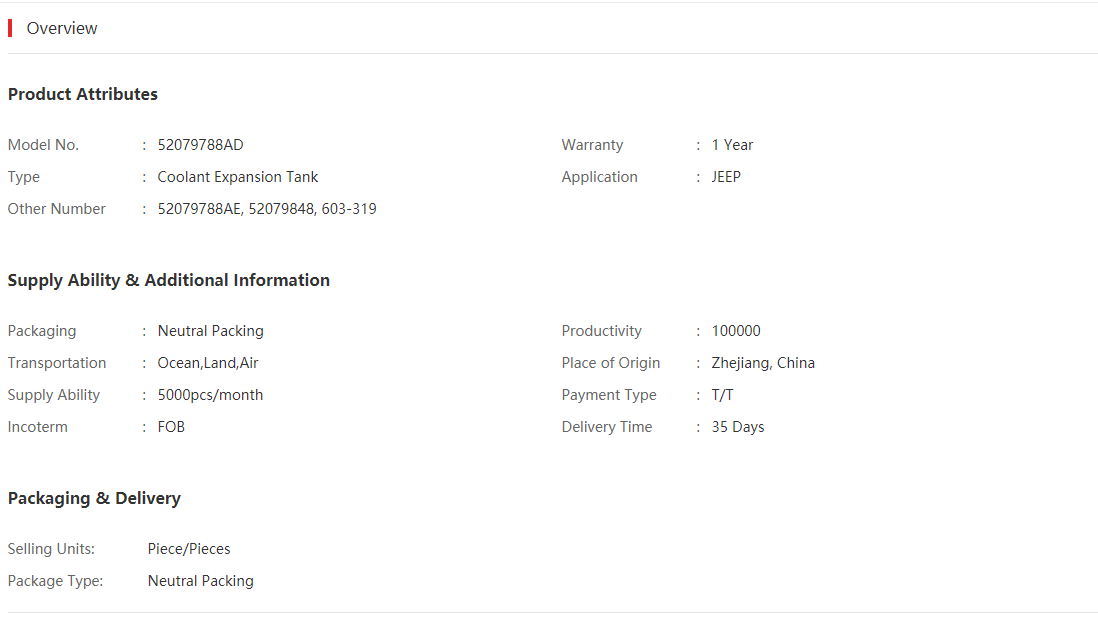
Task: Click the Package Type label
Action: 55,582
